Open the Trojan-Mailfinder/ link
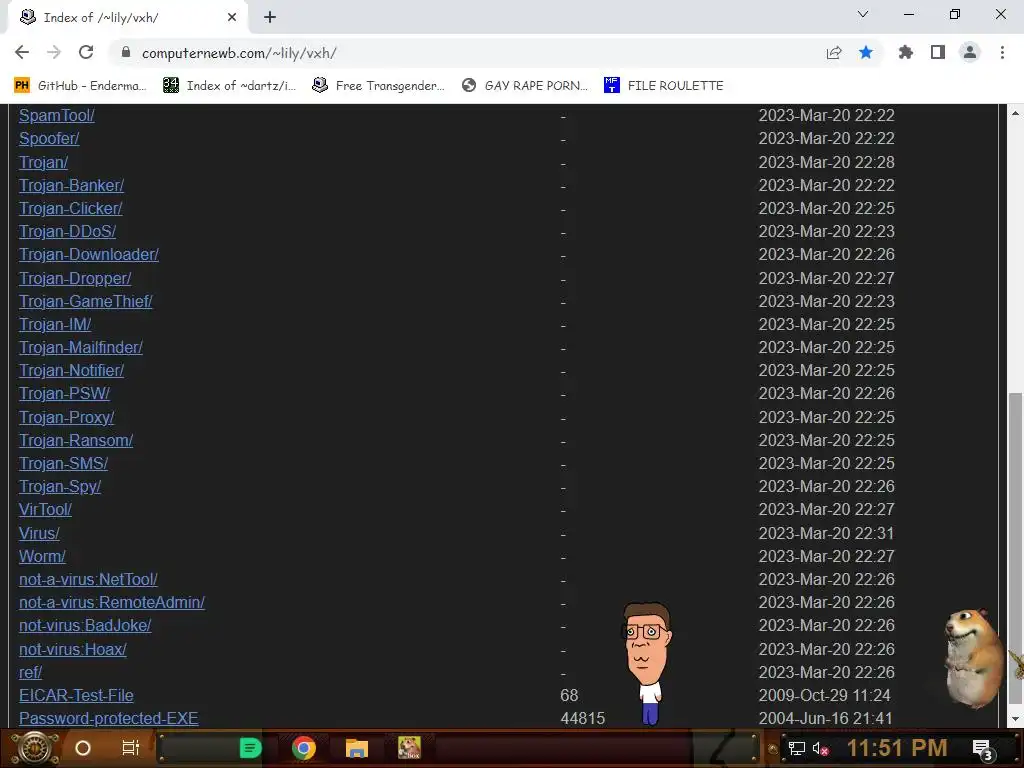This screenshot has width=1024, height=768. click(81, 347)
